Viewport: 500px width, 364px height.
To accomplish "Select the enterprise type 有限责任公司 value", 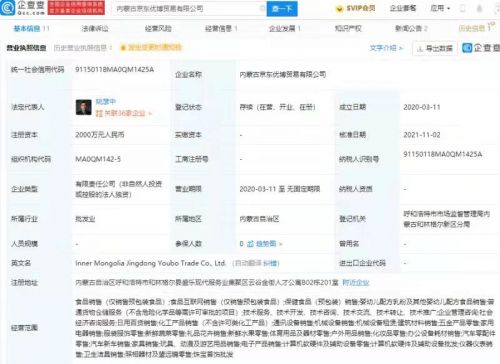I will pos(119,189).
